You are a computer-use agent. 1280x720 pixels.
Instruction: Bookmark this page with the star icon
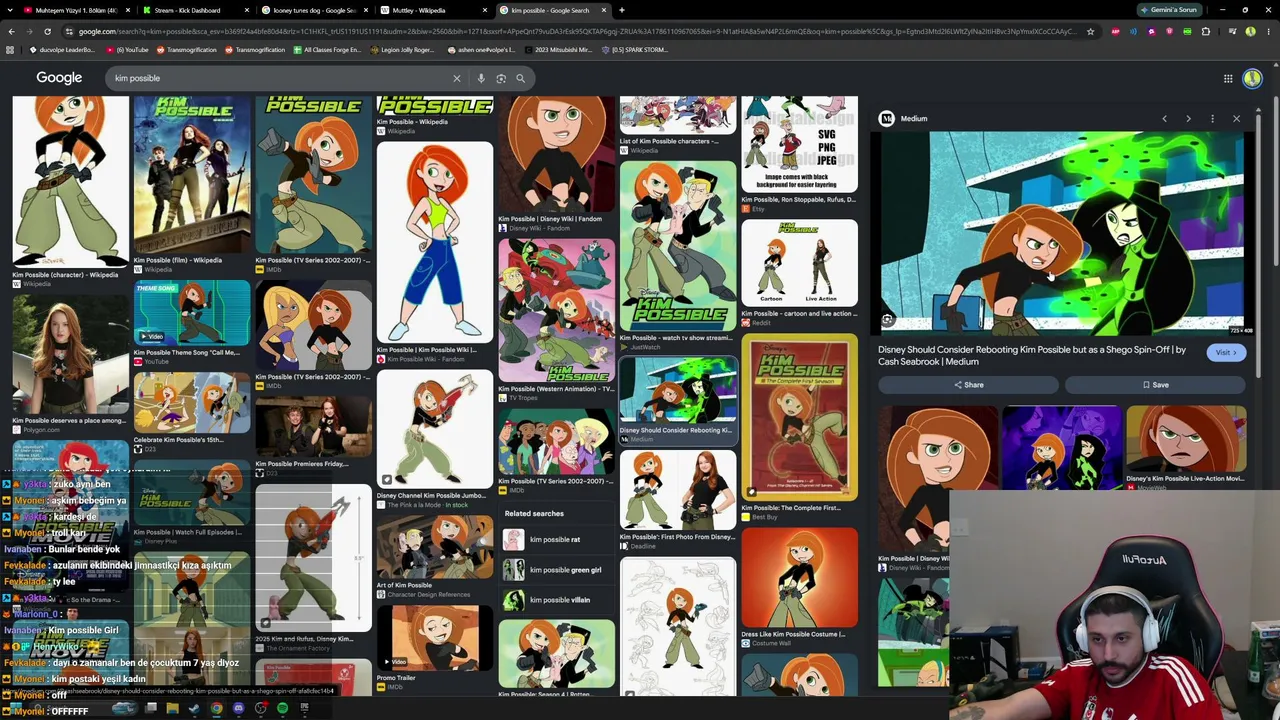click(x=1093, y=31)
